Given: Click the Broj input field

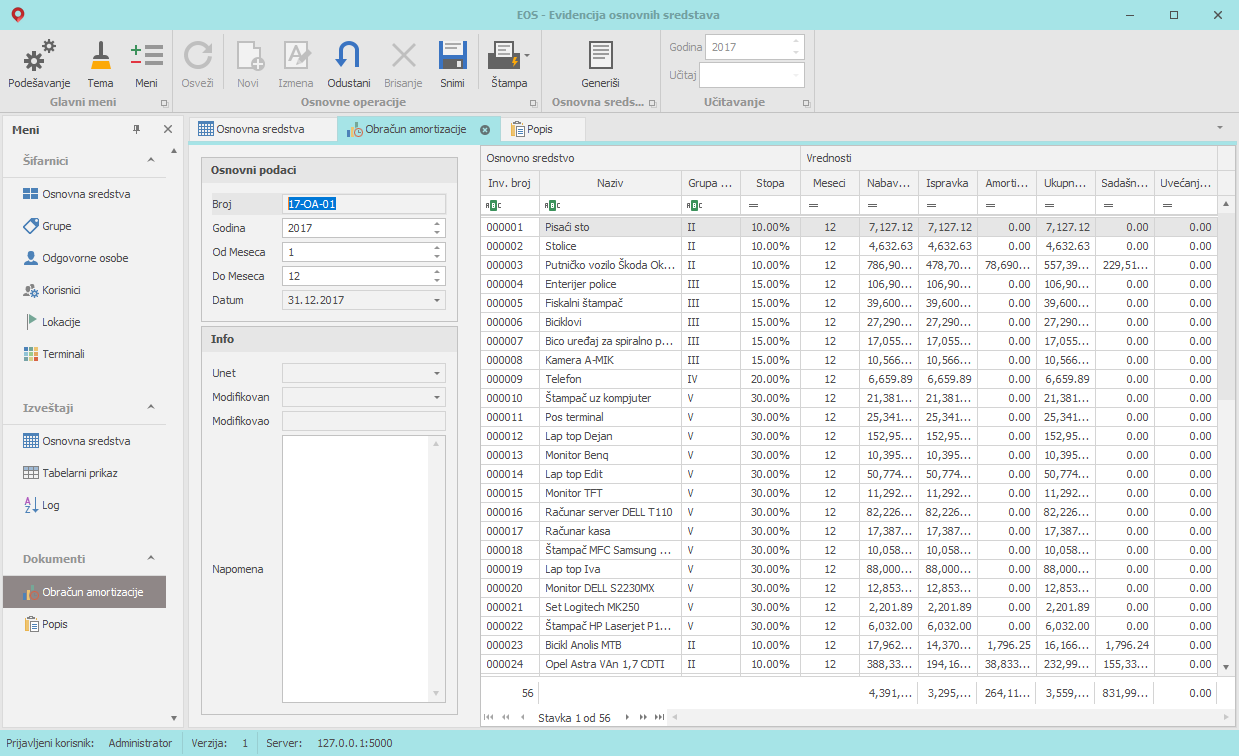Looking at the screenshot, I should [x=364, y=204].
